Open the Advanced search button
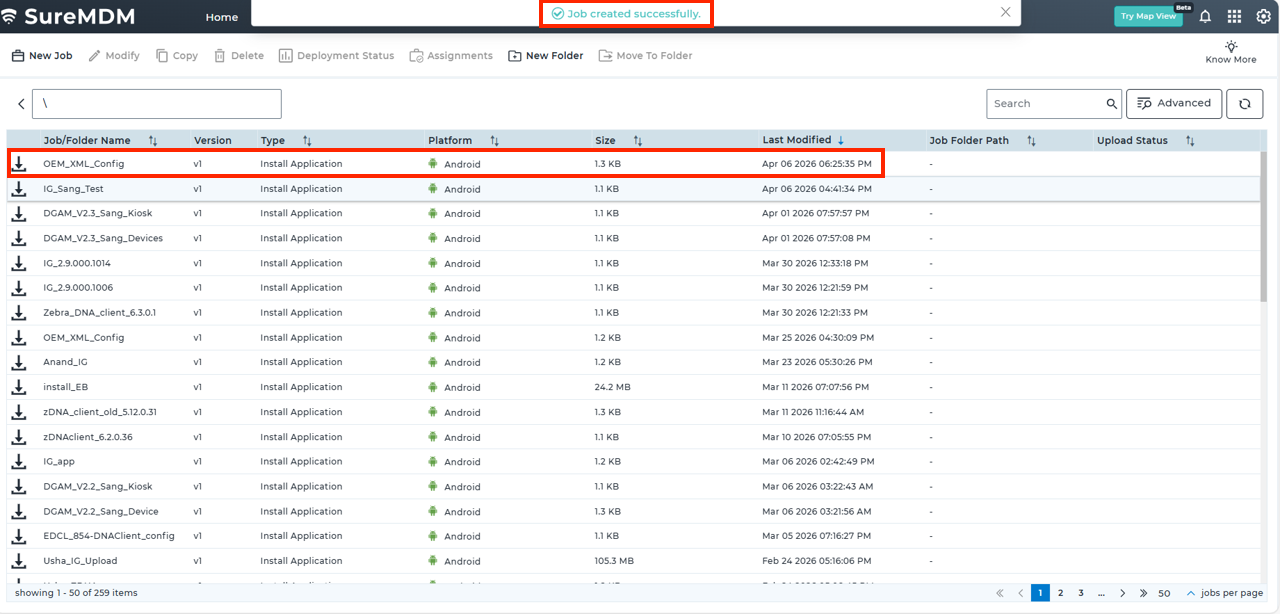This screenshot has width=1280, height=614. pyautogui.click(x=1174, y=103)
